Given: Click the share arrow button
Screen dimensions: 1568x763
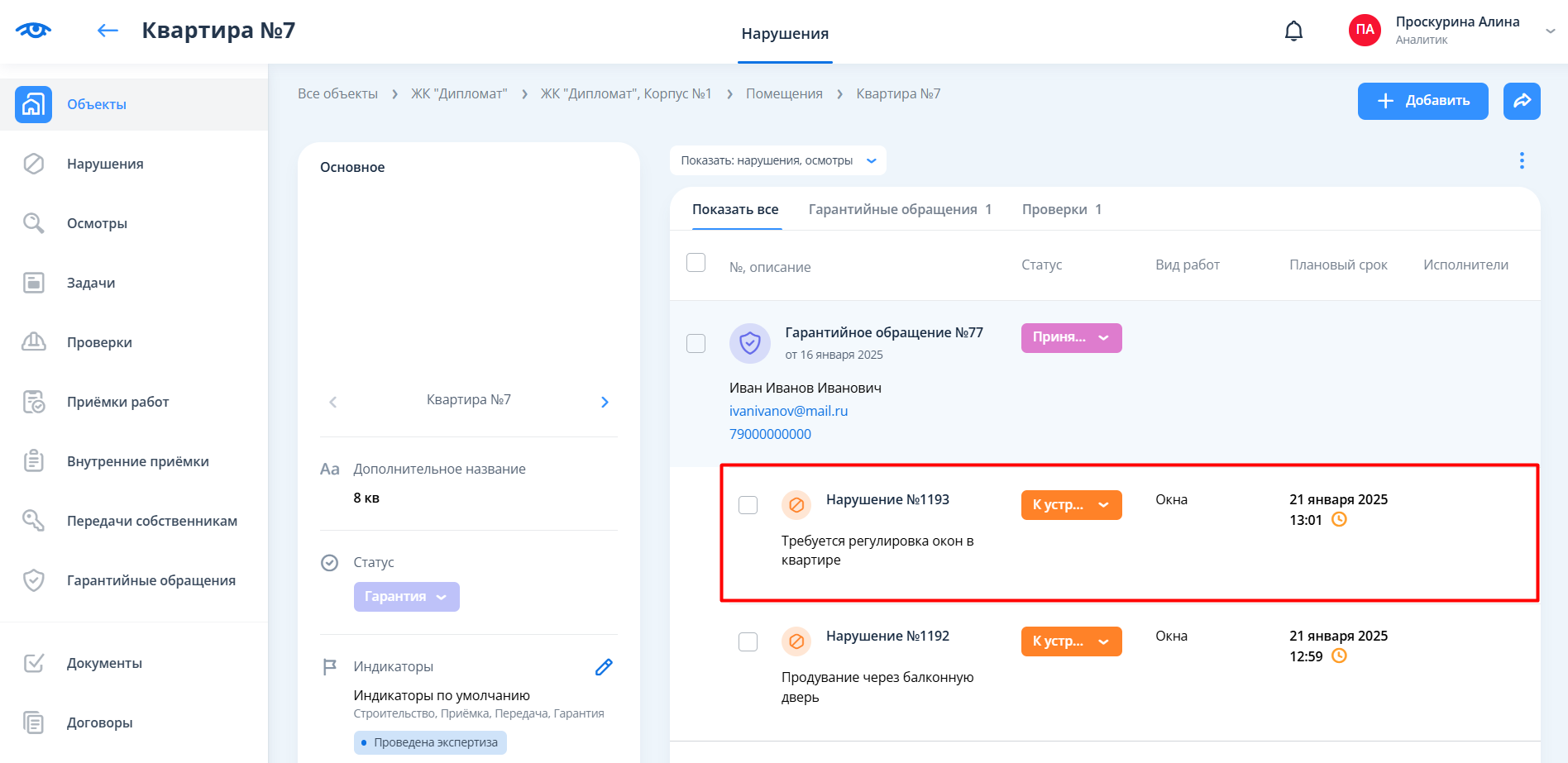Looking at the screenshot, I should coord(1521,101).
